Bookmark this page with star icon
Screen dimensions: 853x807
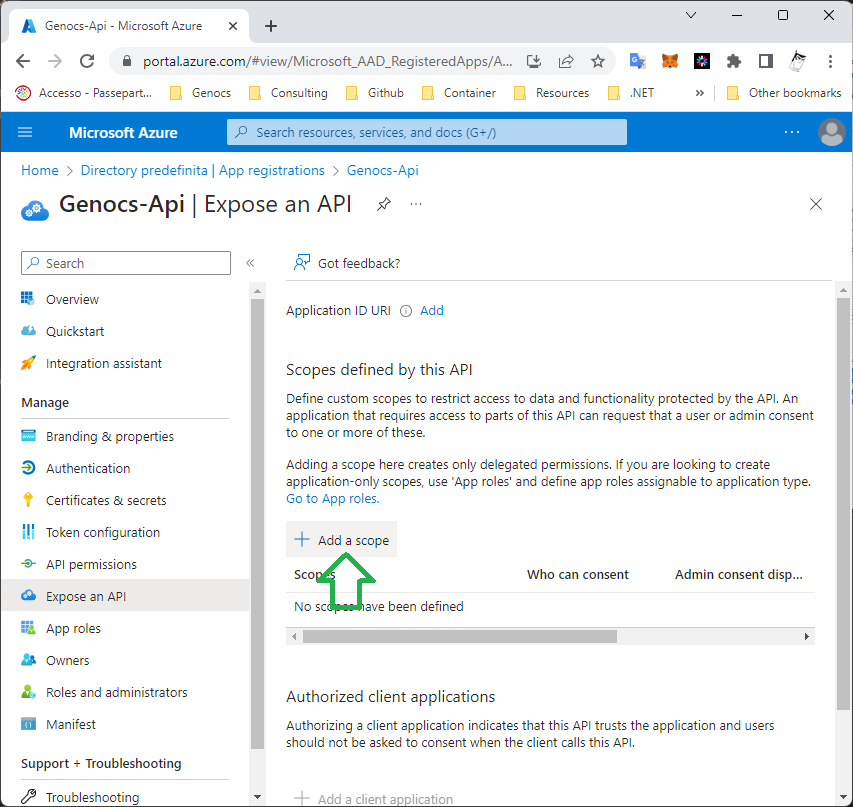(598, 61)
